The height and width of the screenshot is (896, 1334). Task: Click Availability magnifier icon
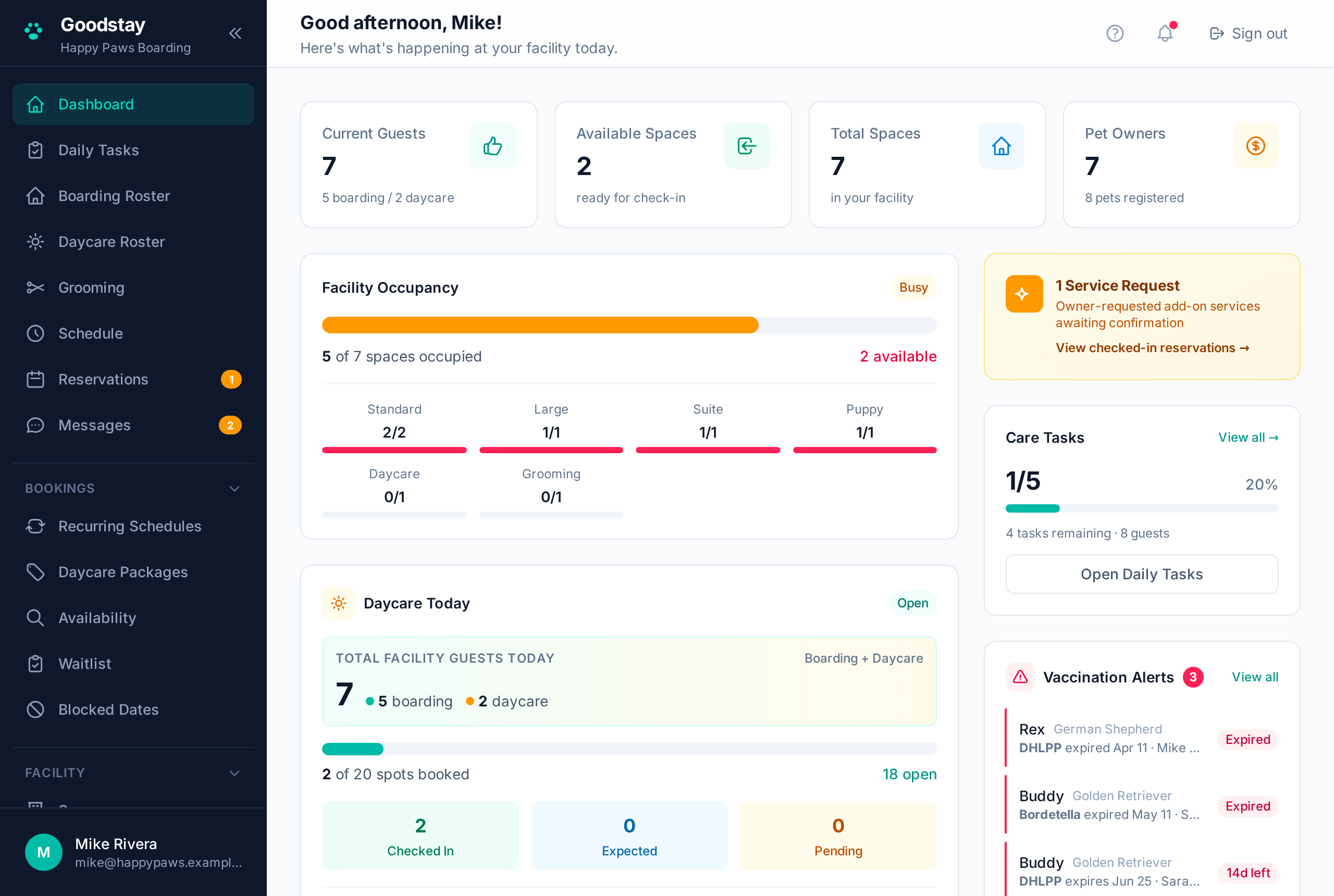[35, 618]
